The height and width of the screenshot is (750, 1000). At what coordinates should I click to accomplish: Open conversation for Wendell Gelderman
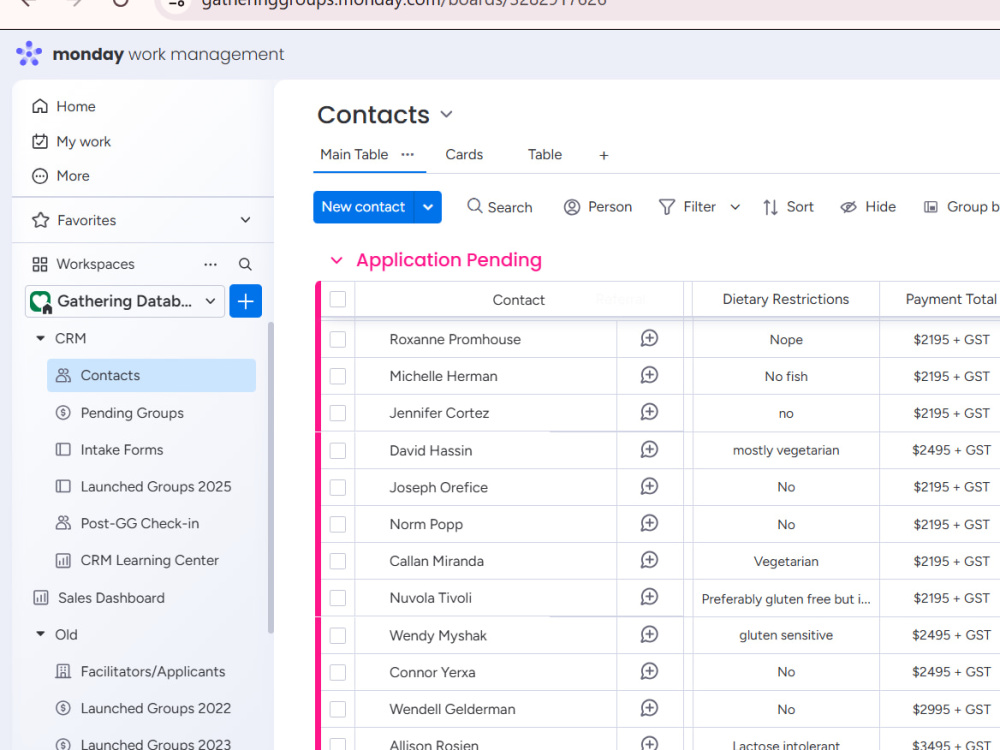point(649,708)
